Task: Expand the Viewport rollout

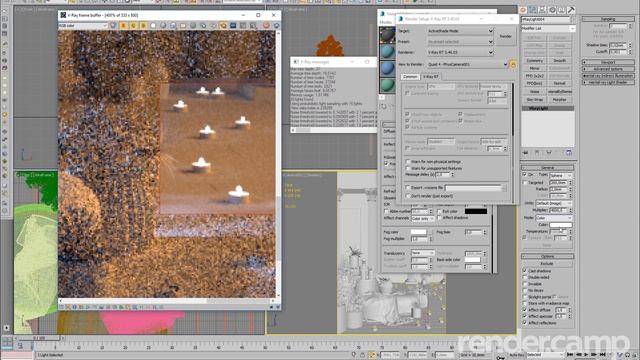Action: tap(608, 62)
